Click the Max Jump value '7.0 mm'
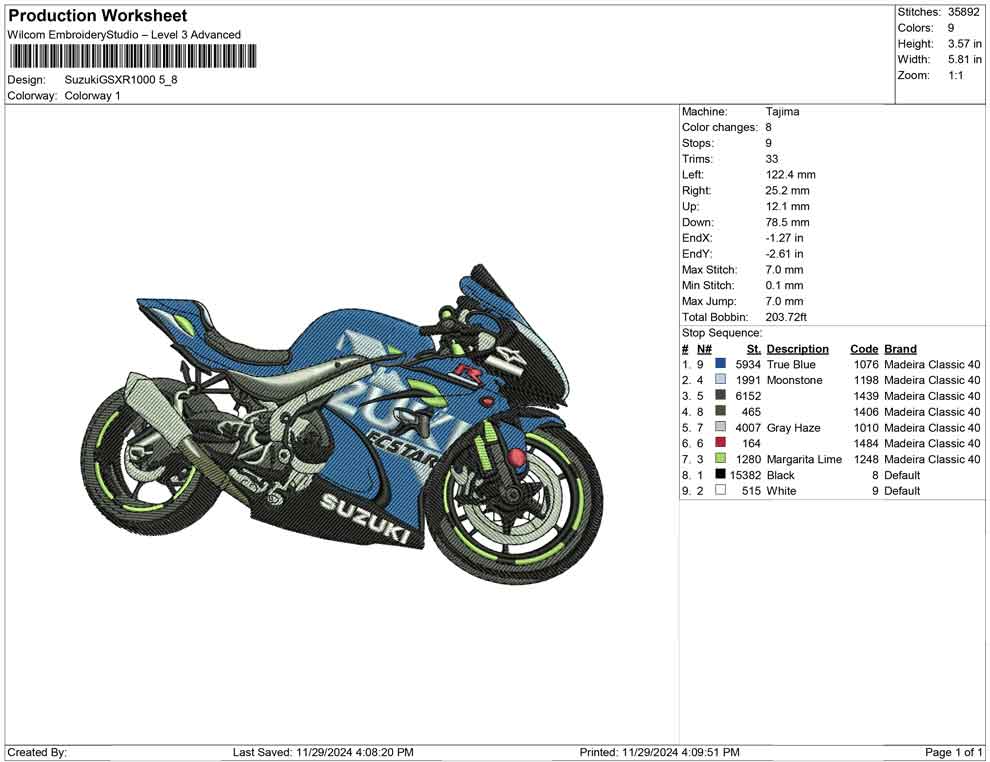The height and width of the screenshot is (762, 990). [x=784, y=301]
